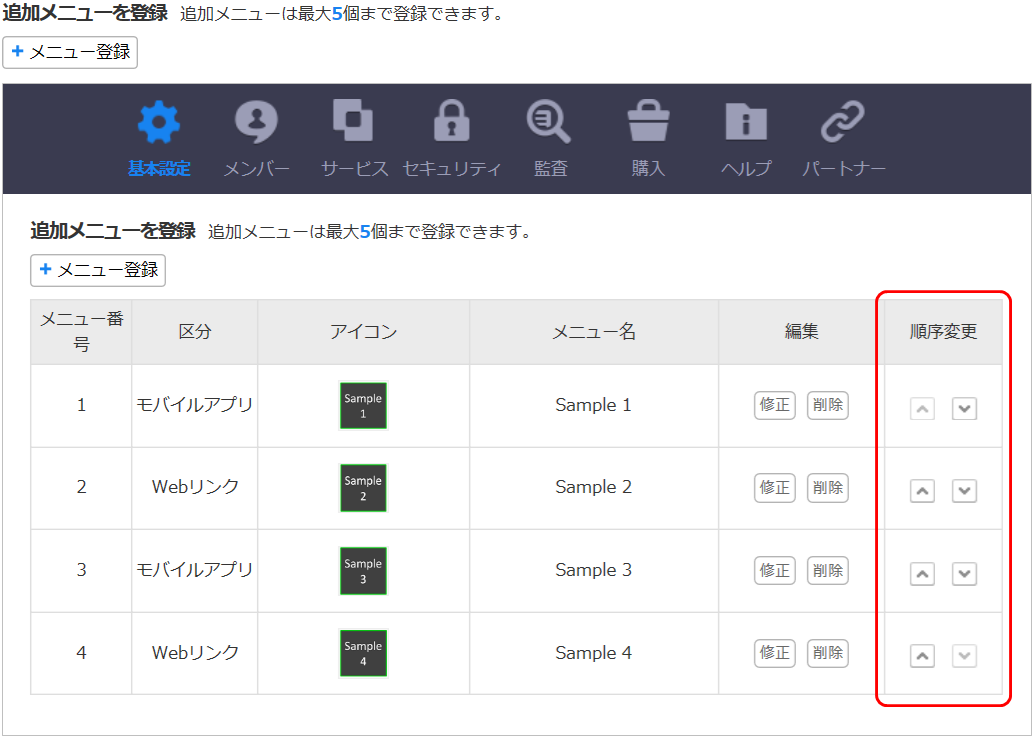Select the メンバー person icon
Screen dimensions: 1033x737
(x=256, y=123)
